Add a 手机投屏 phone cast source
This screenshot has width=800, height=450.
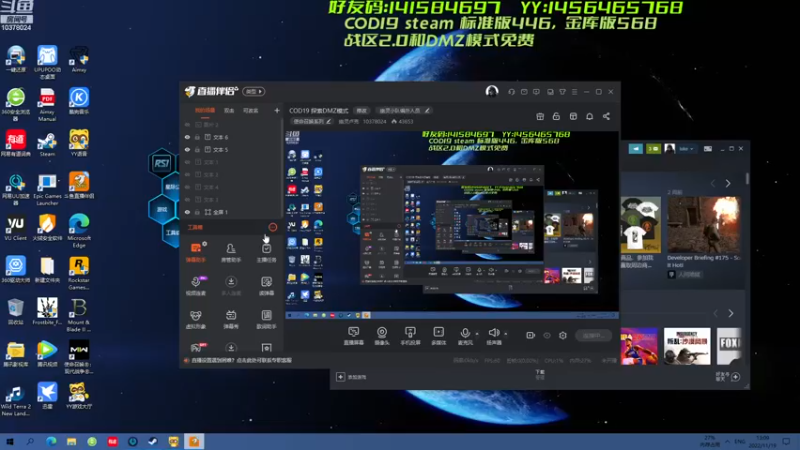coord(410,336)
